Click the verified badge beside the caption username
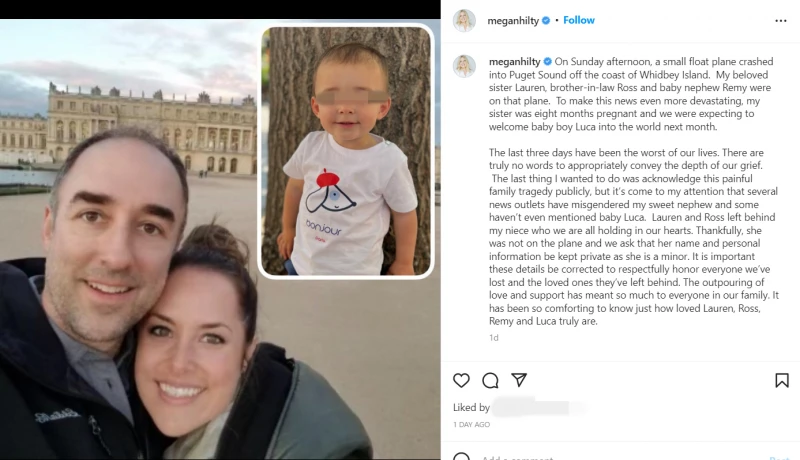 (x=547, y=62)
